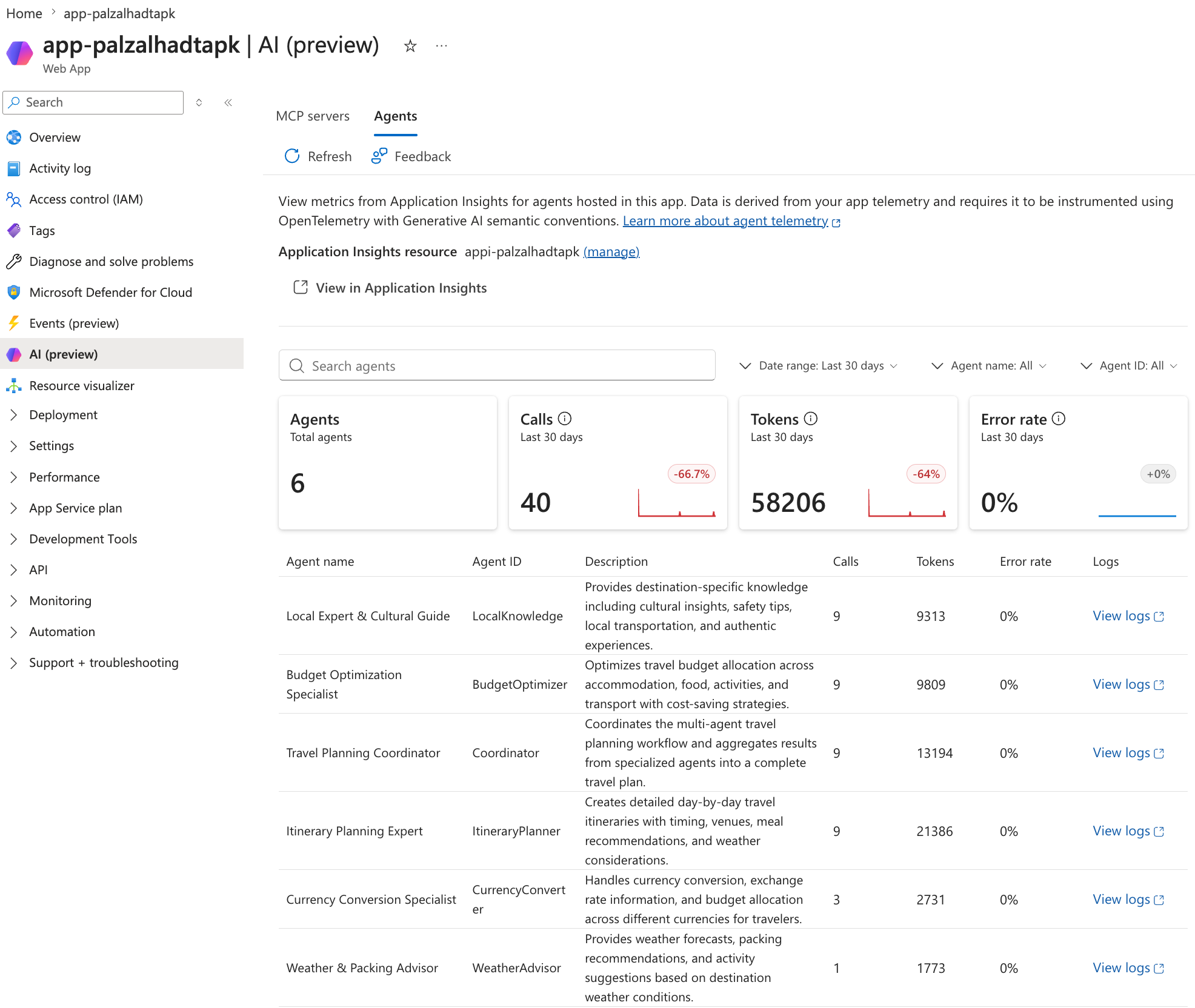Click external icon beside WeatherAdvisor View logs
Screen dimensions: 1195x1008
coord(1159,969)
